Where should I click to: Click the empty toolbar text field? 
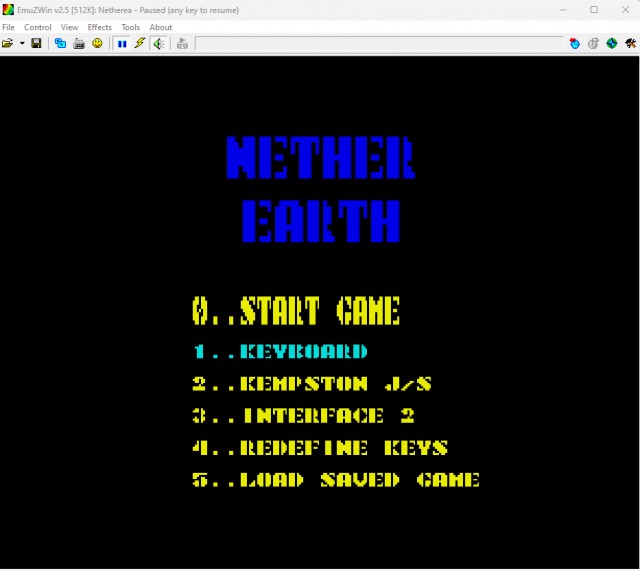tap(379, 43)
